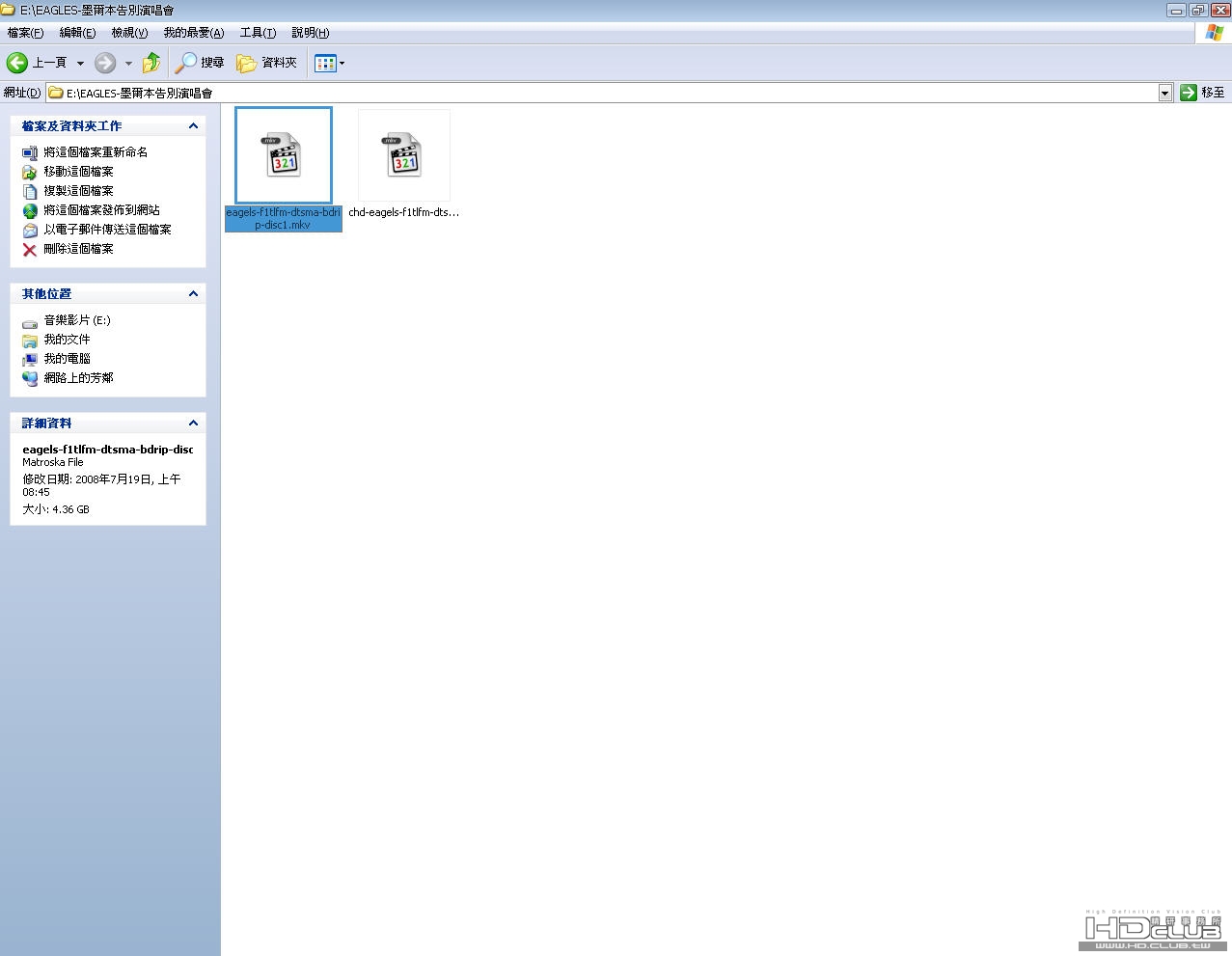Viewport: 1232px width, 956px height.
Task: Click the Network Neighborhood icon
Action: coord(30,378)
